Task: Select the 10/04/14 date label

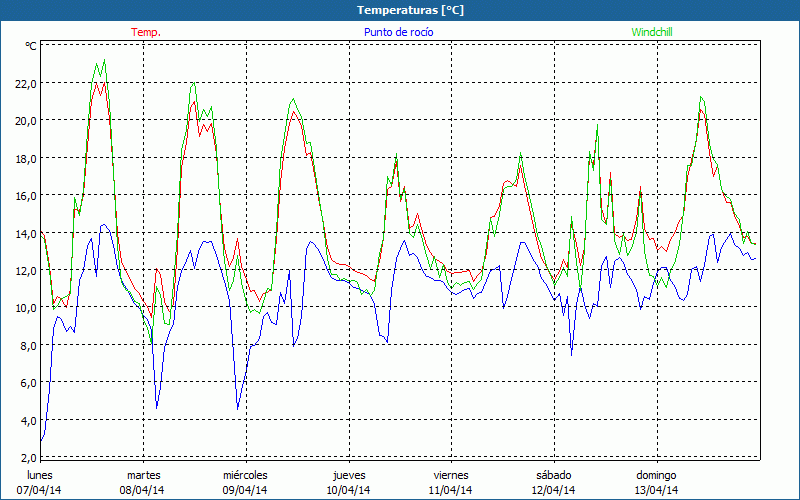Action: (x=349, y=490)
